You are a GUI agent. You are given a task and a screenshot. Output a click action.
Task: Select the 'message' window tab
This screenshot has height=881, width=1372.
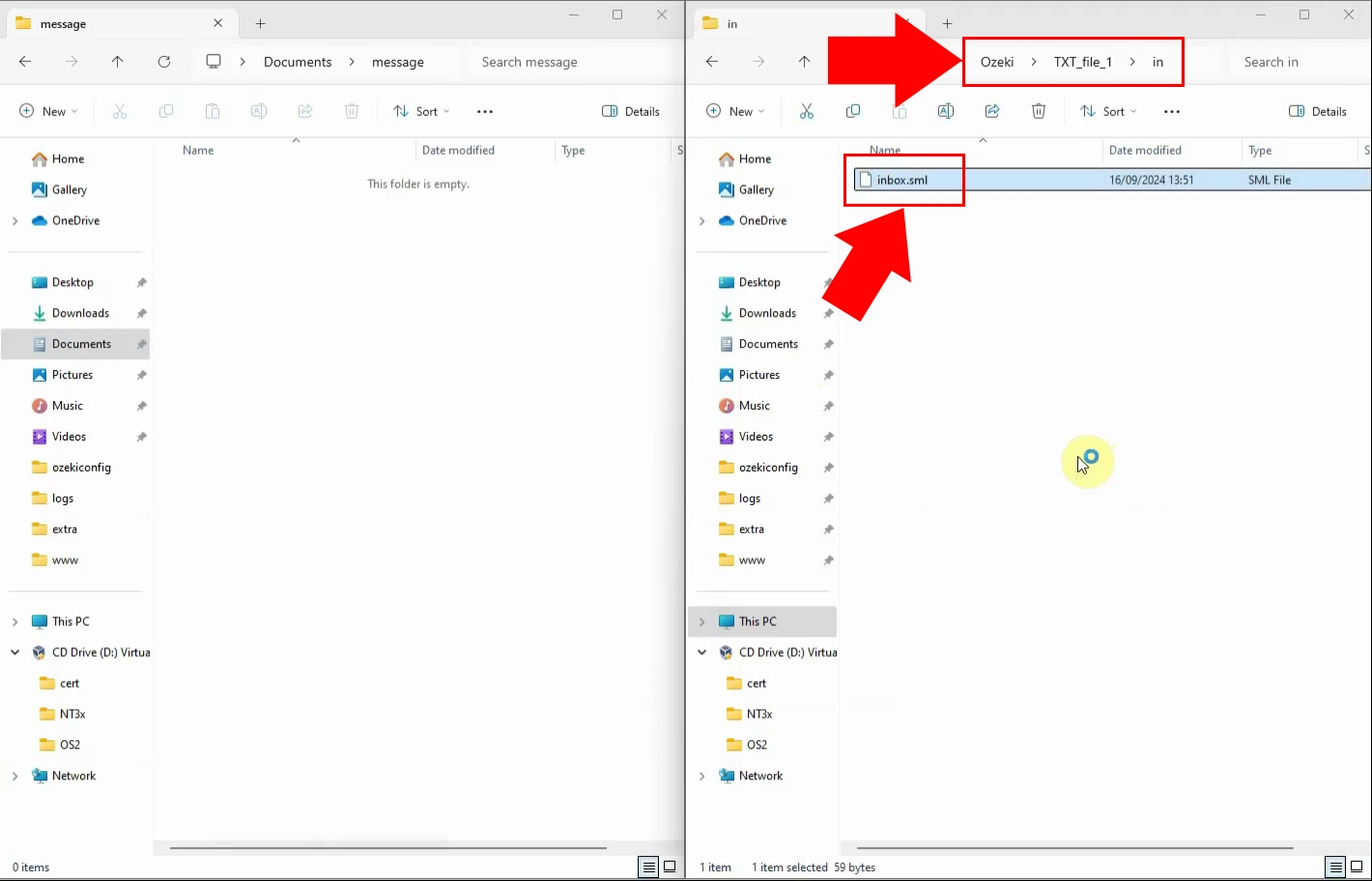(121, 23)
